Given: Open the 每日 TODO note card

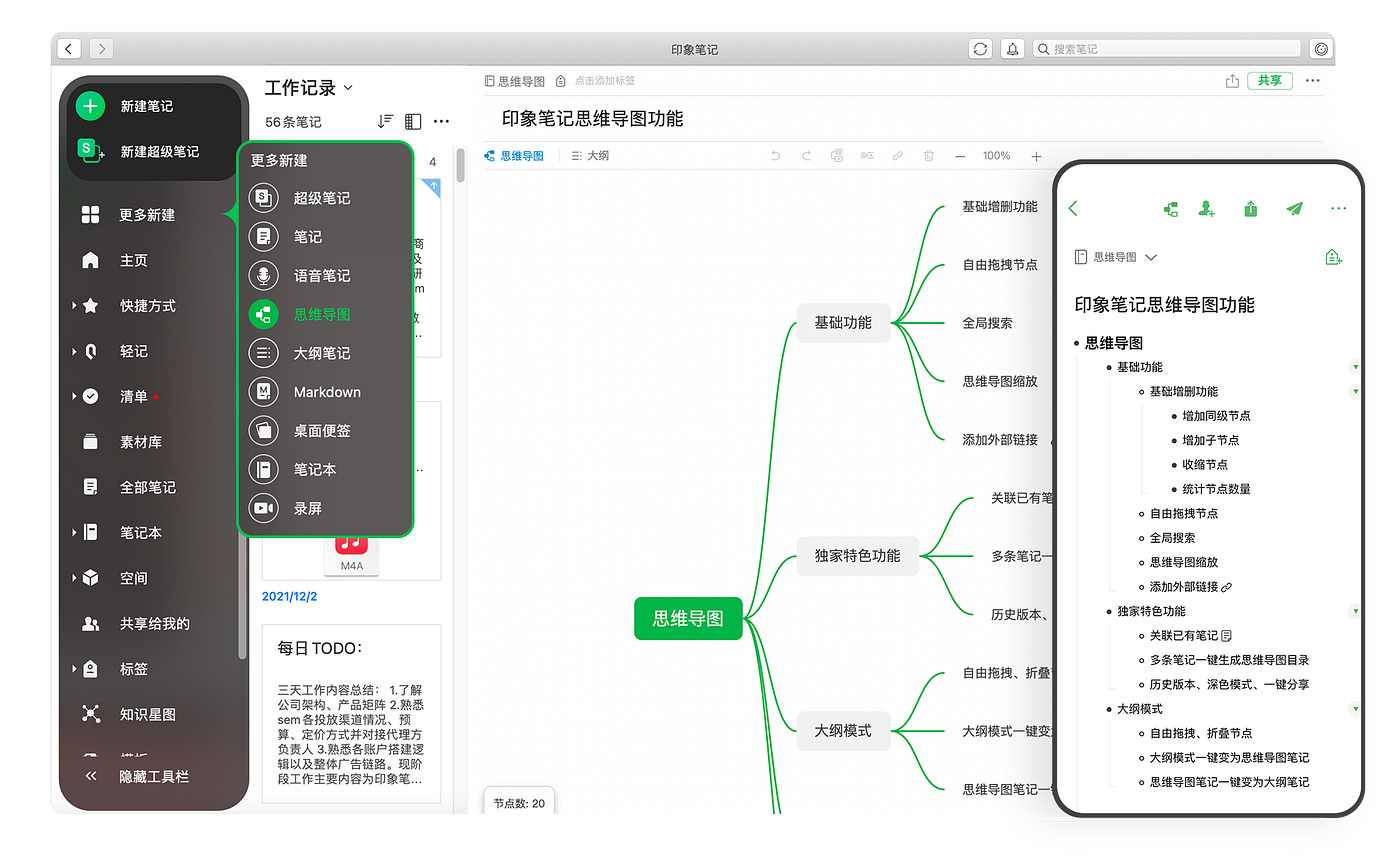Looking at the screenshot, I should pyautogui.click(x=351, y=713).
